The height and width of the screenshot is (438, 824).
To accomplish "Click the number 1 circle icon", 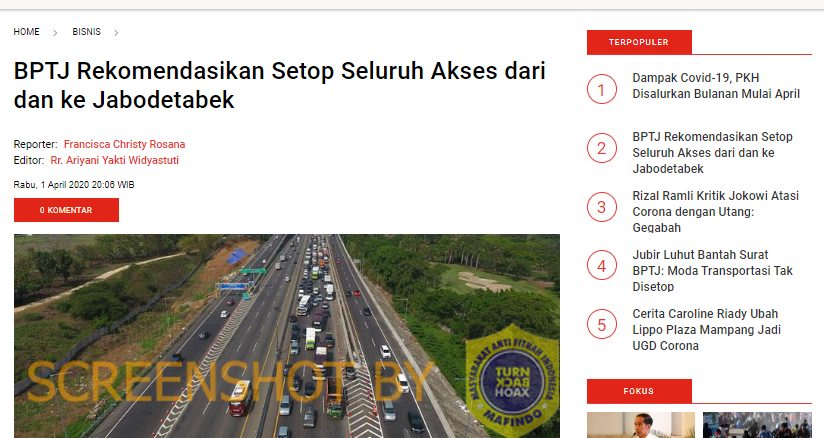I will [x=602, y=89].
